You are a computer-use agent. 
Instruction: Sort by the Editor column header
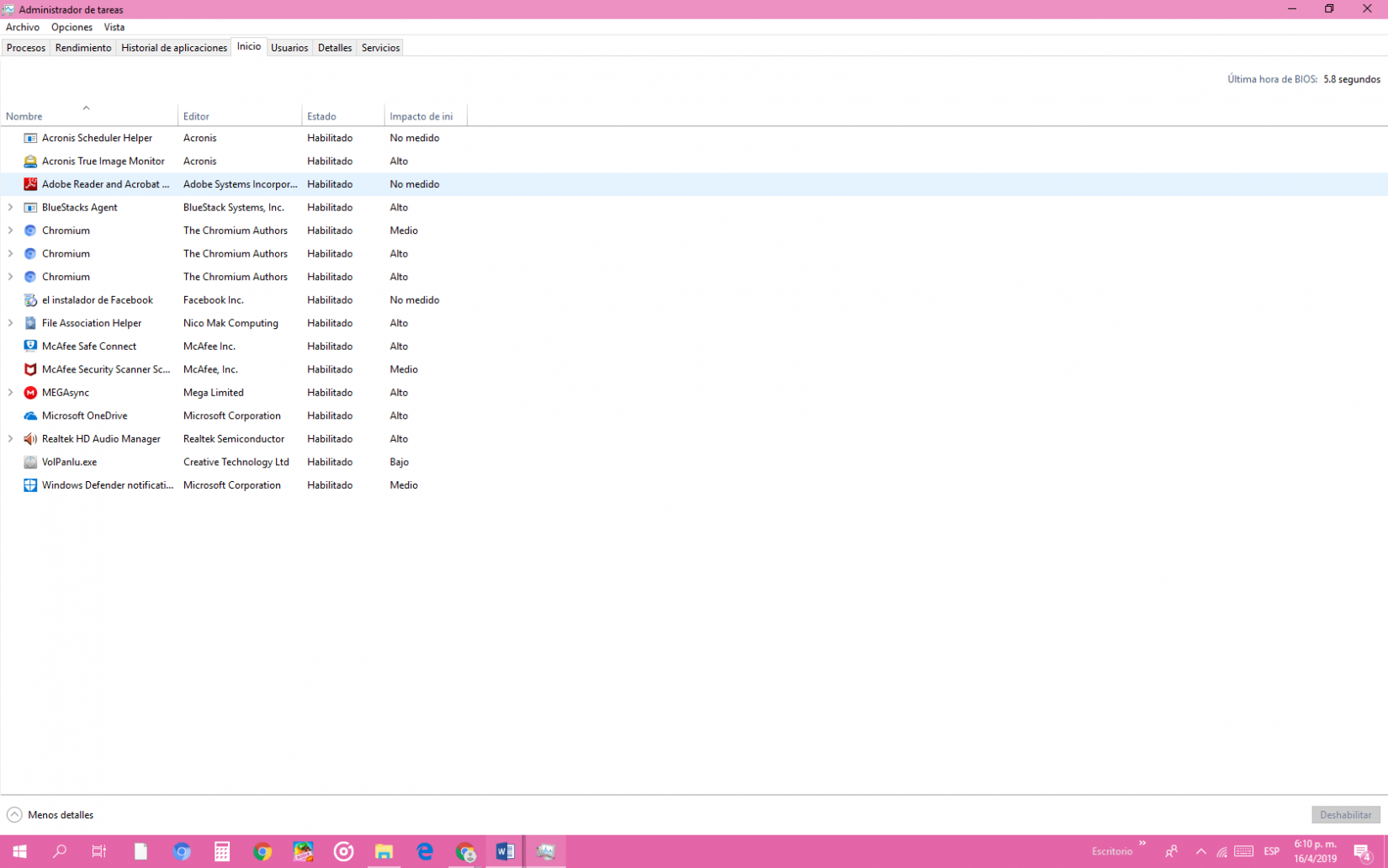pyautogui.click(x=240, y=116)
